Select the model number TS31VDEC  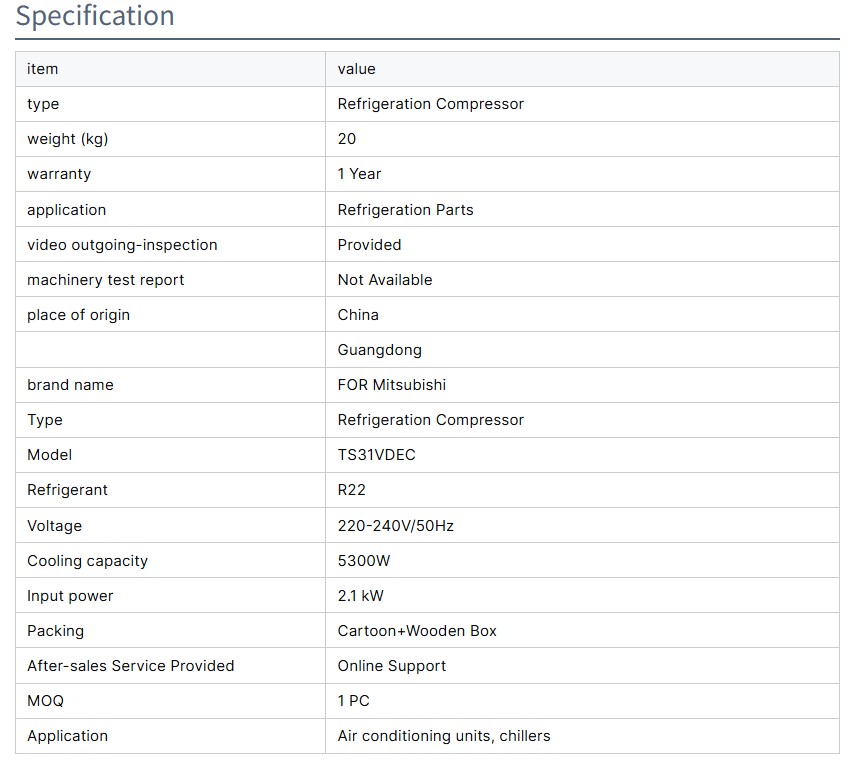[x=376, y=455]
